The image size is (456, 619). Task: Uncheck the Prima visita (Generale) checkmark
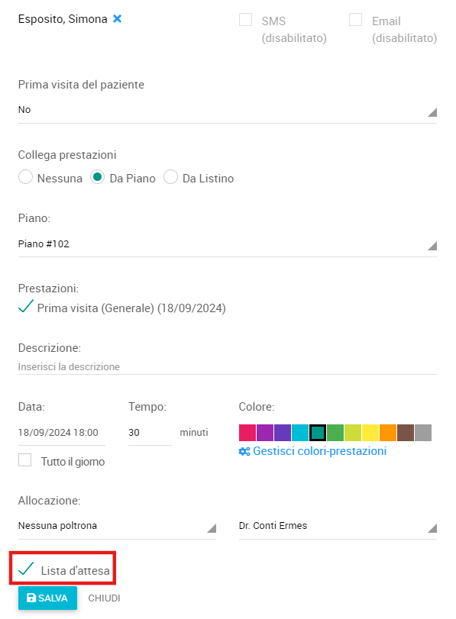[x=25, y=307]
